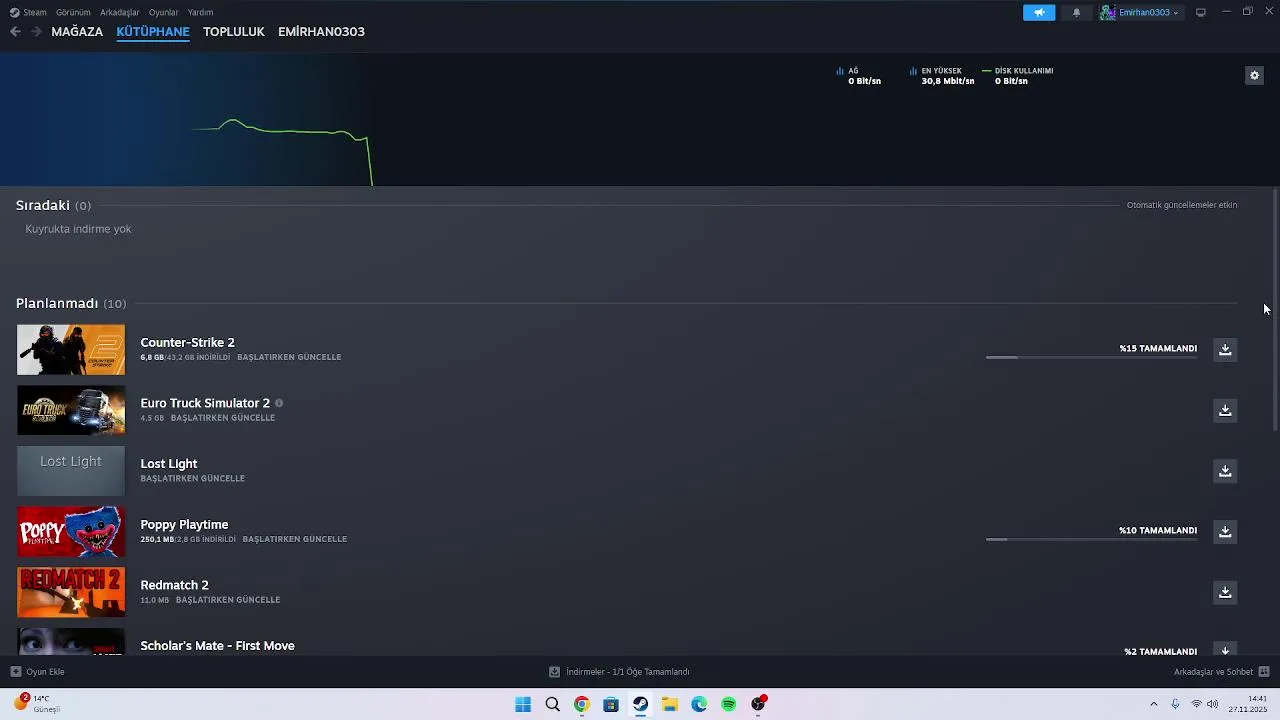The height and width of the screenshot is (720, 1280).
Task: Open Steam from the taskbar
Action: (640, 704)
